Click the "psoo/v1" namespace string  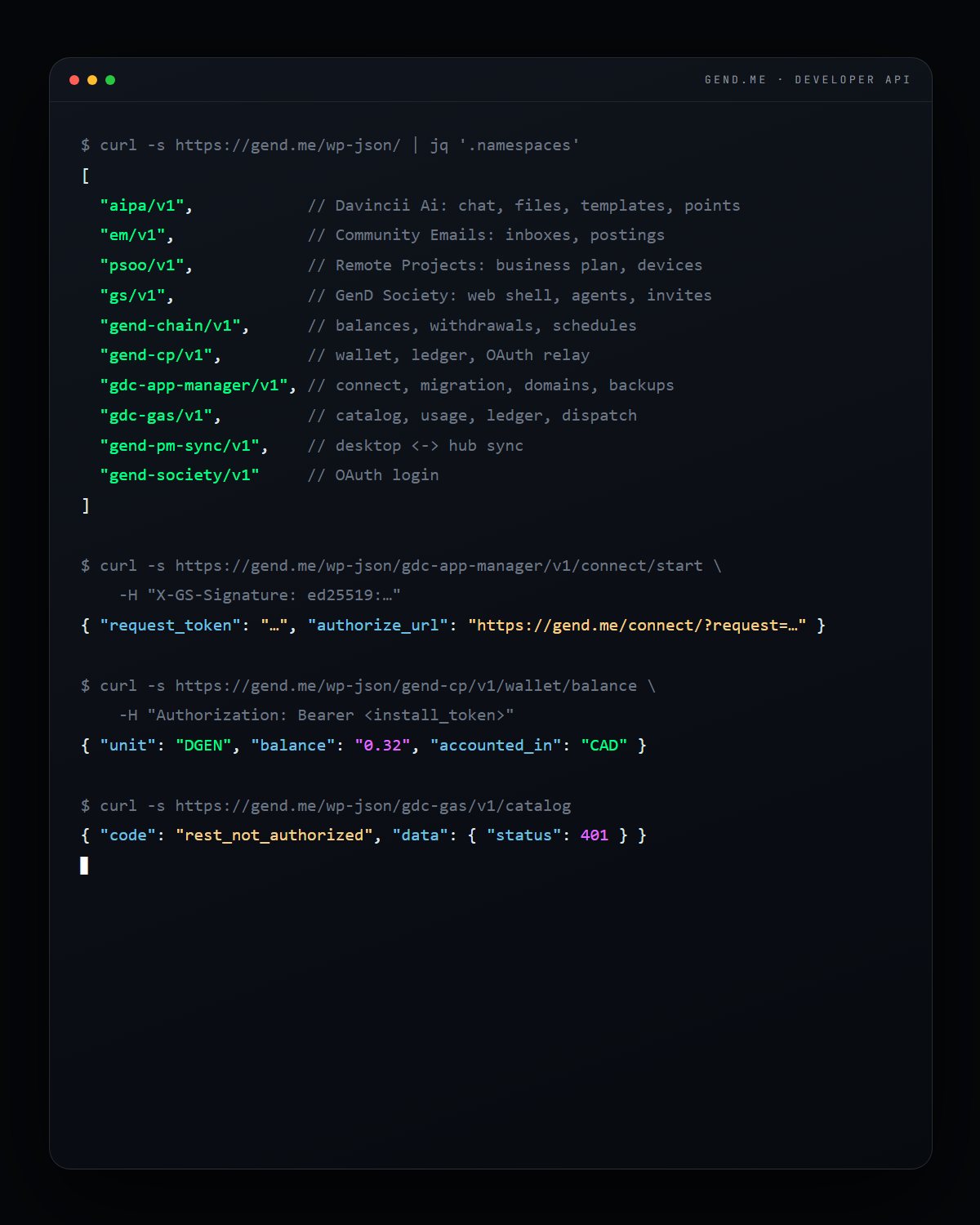[x=142, y=265]
